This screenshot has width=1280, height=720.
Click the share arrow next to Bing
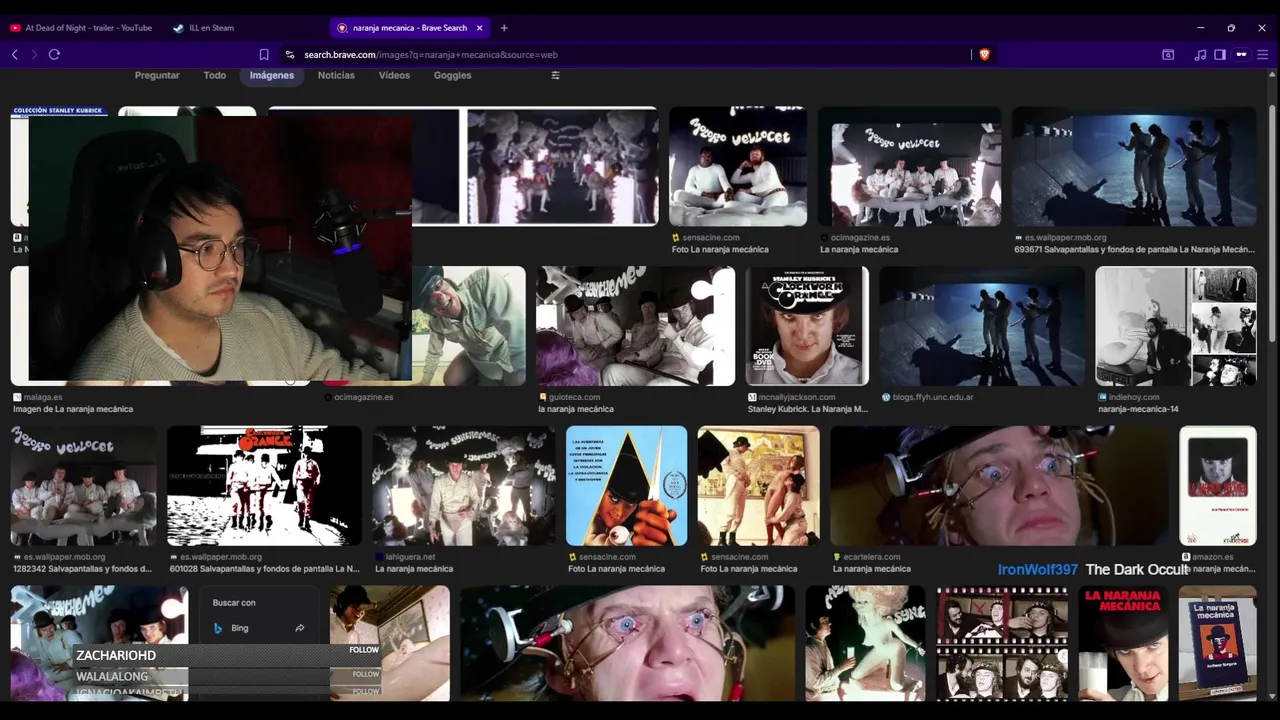pyautogui.click(x=299, y=628)
